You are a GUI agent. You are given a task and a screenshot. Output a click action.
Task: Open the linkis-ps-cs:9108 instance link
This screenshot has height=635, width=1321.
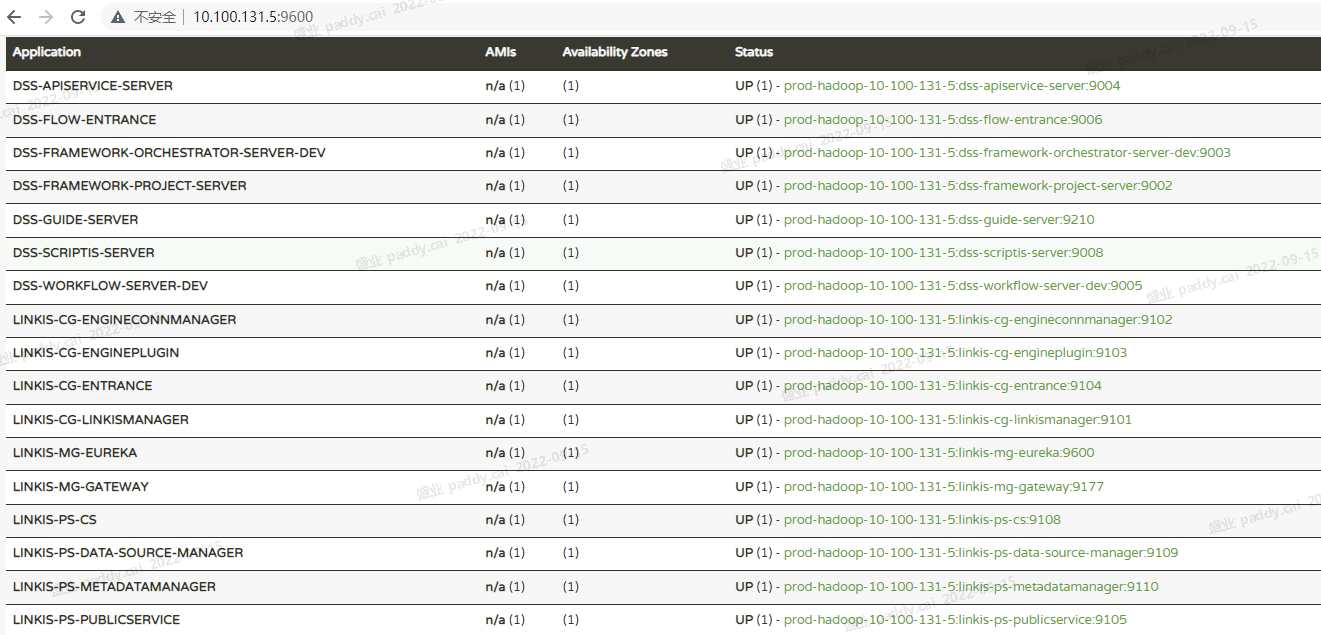tap(922, 520)
